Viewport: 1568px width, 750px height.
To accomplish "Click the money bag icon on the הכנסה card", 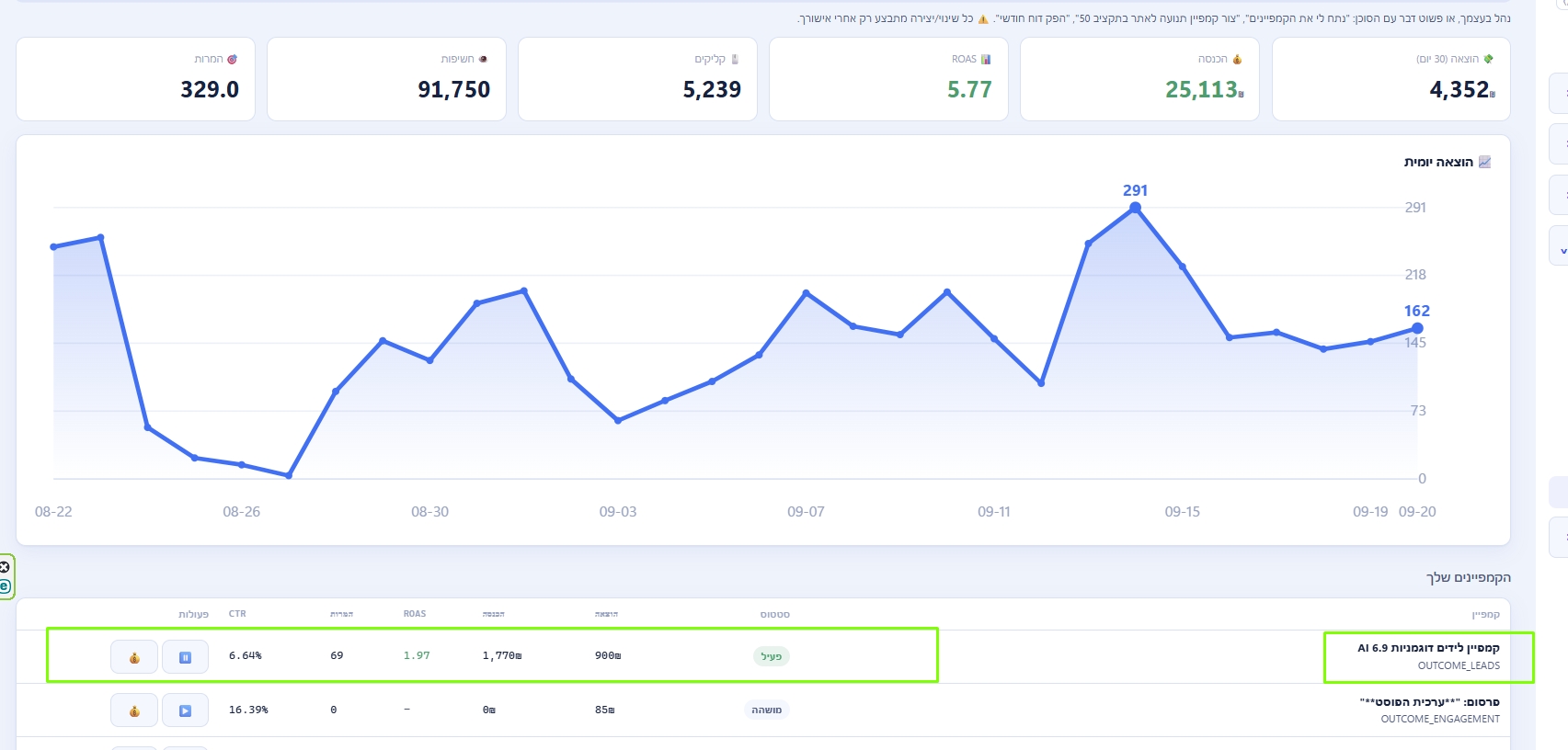I will coord(1237,59).
